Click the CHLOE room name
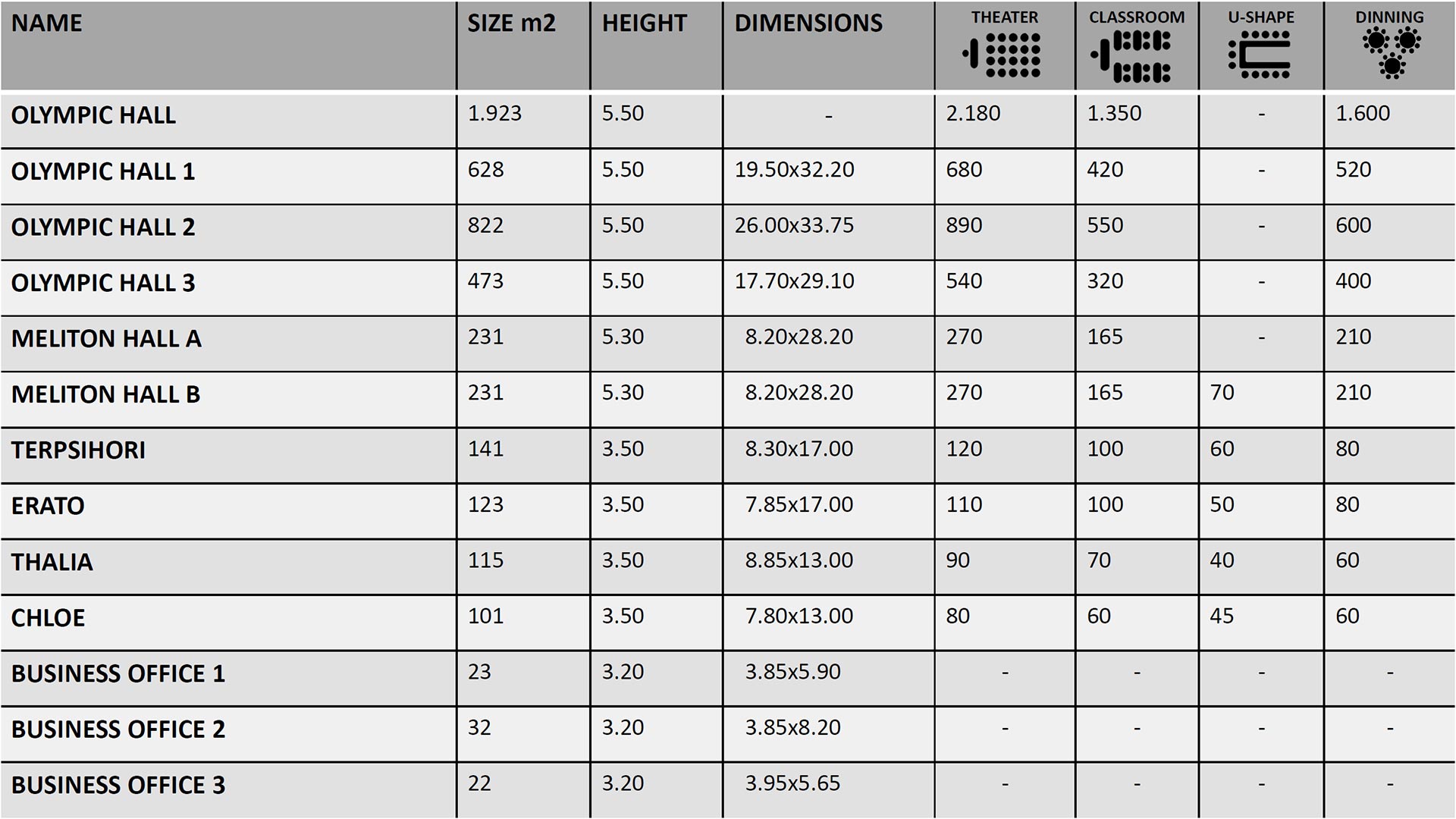 tap(48, 618)
